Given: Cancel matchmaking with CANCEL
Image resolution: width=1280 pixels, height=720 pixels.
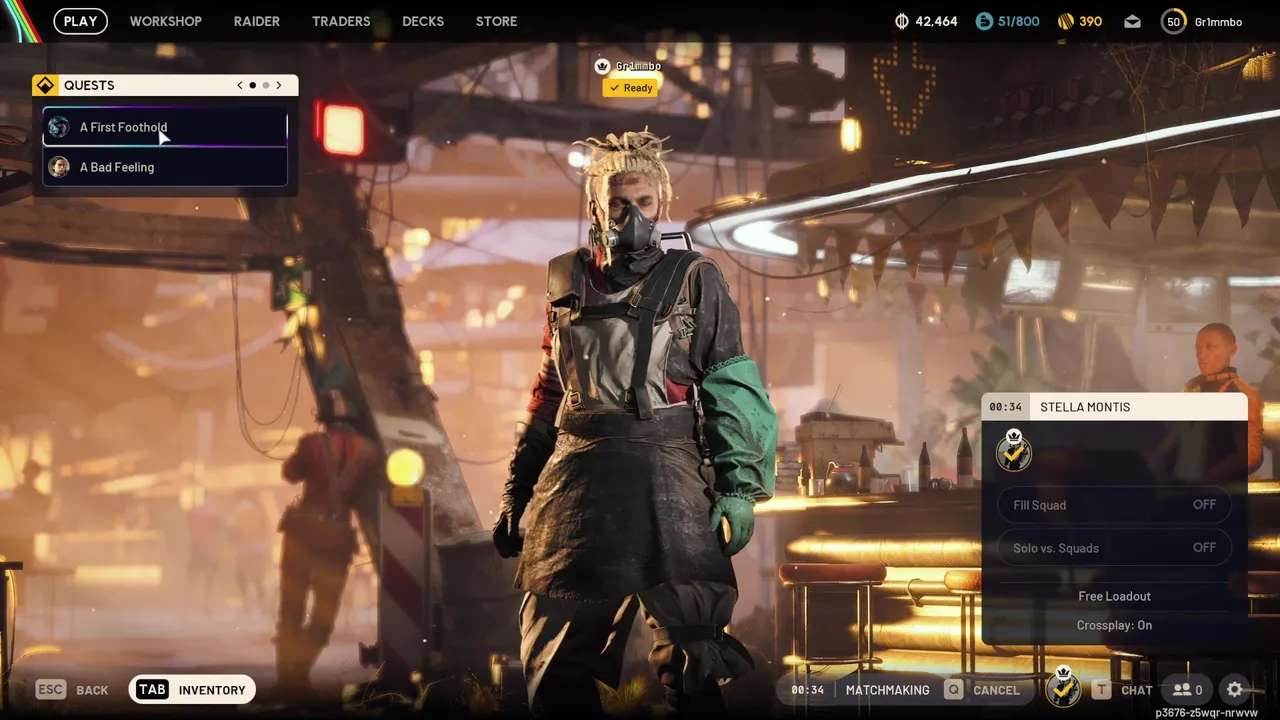Looking at the screenshot, I should [x=996, y=690].
